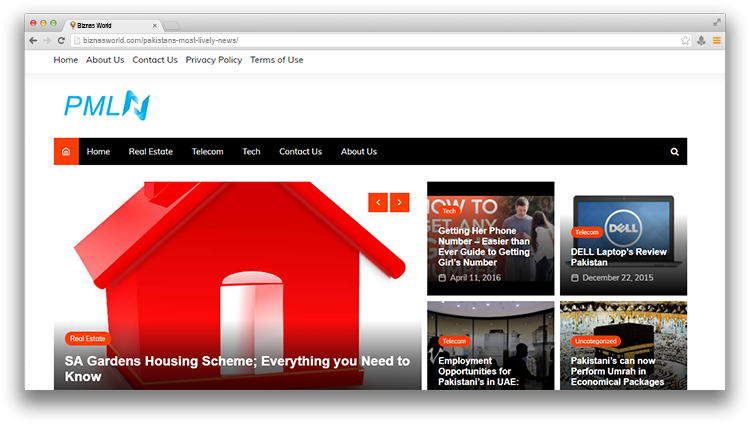Screen dimensions: 750x425
Task: Click the PMLN site logo
Action: coord(107,104)
